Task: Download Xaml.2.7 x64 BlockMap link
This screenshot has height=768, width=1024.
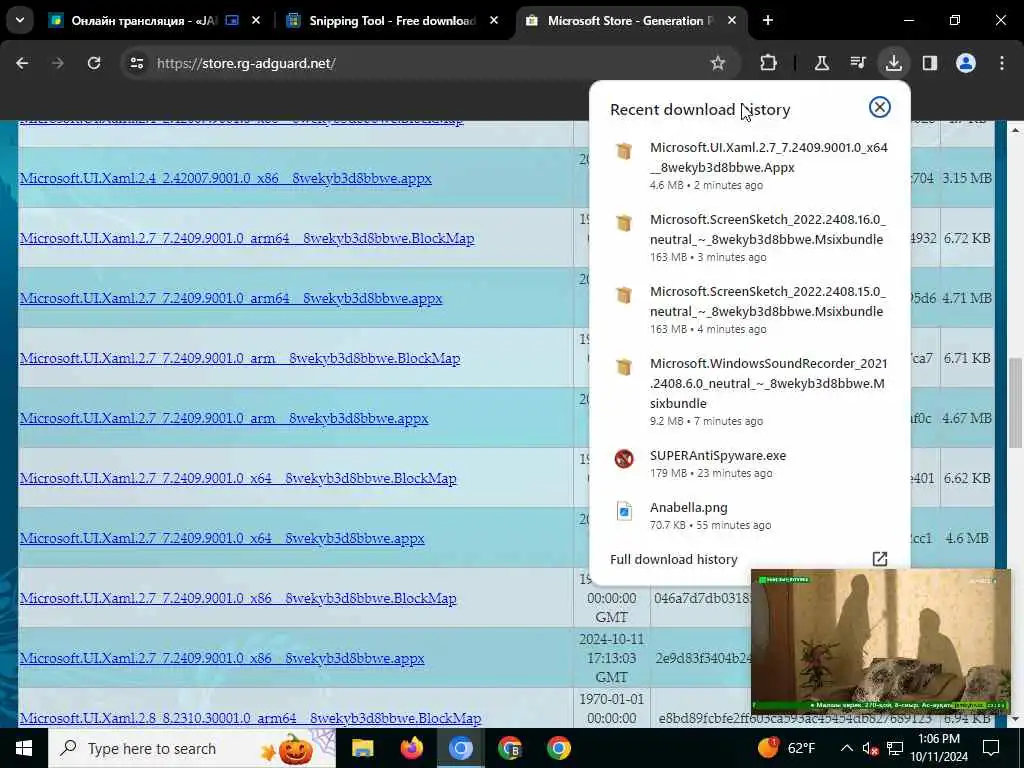Action: point(238,479)
